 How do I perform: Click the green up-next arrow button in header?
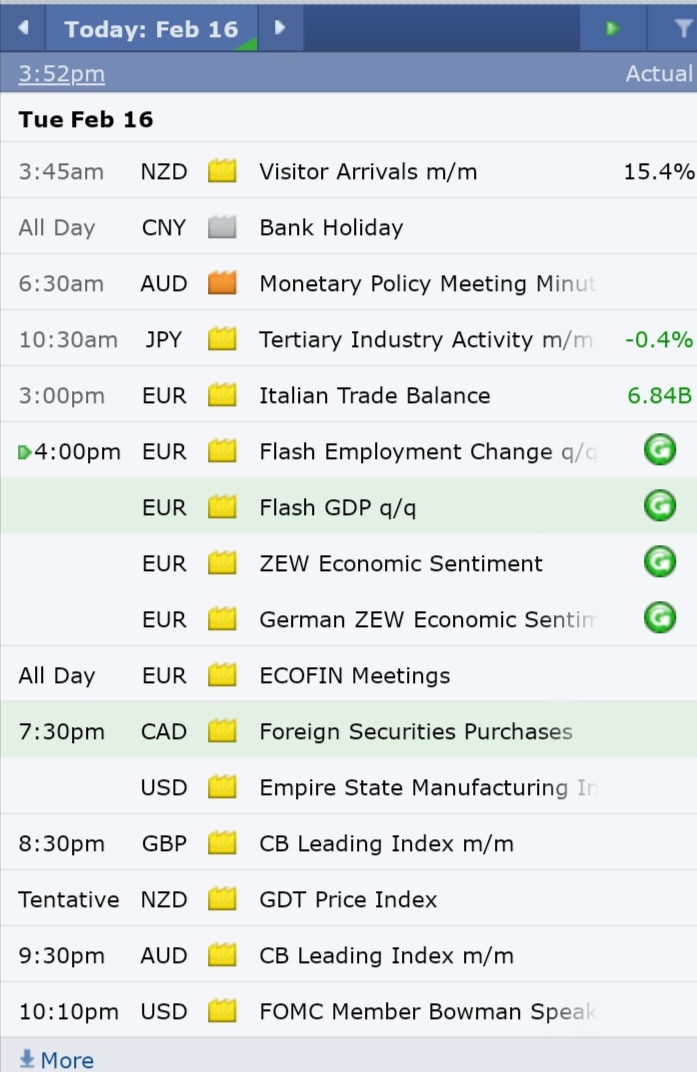coord(612,28)
